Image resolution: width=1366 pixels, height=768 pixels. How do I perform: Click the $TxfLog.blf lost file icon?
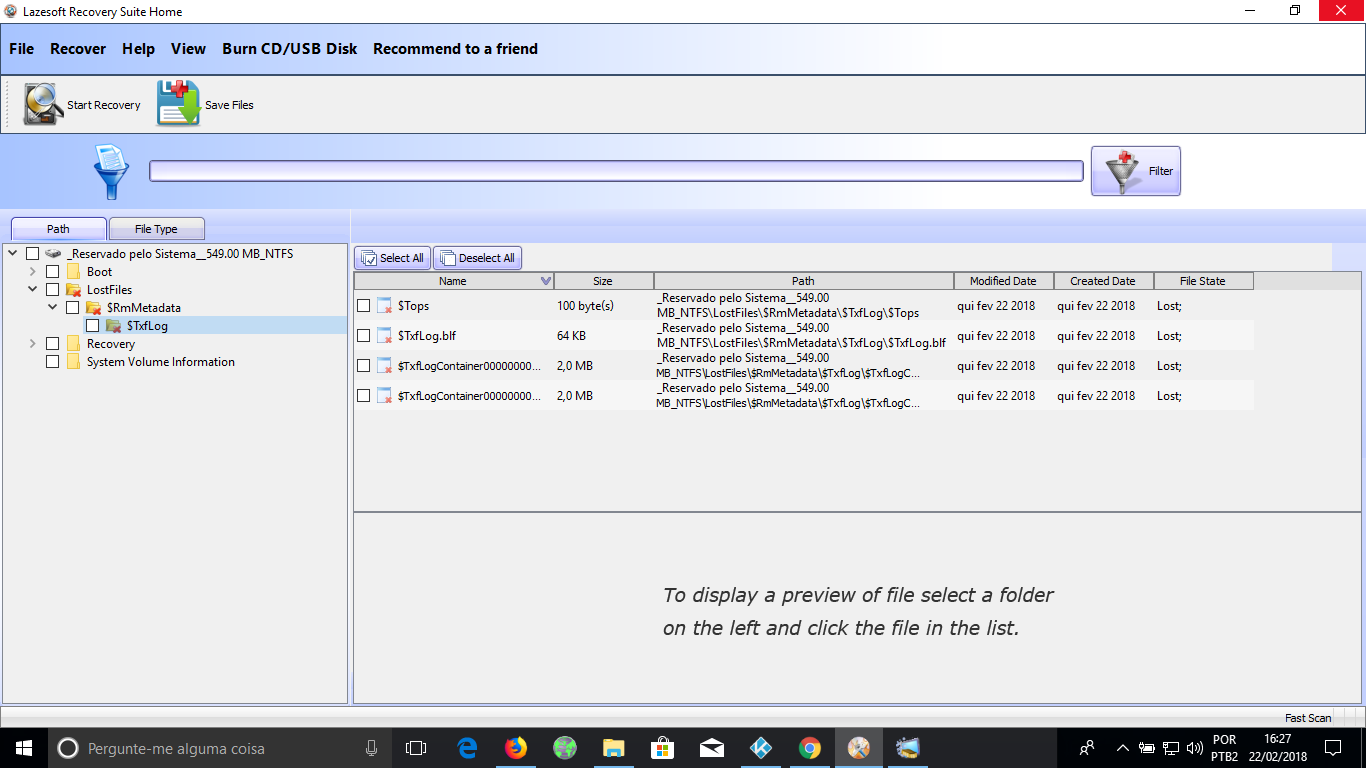coord(384,336)
